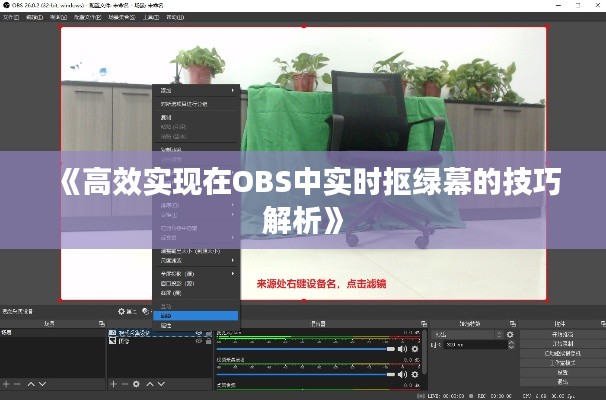Remove selected scene with minus icon
The width and height of the screenshot is (606, 400).
tap(17, 384)
